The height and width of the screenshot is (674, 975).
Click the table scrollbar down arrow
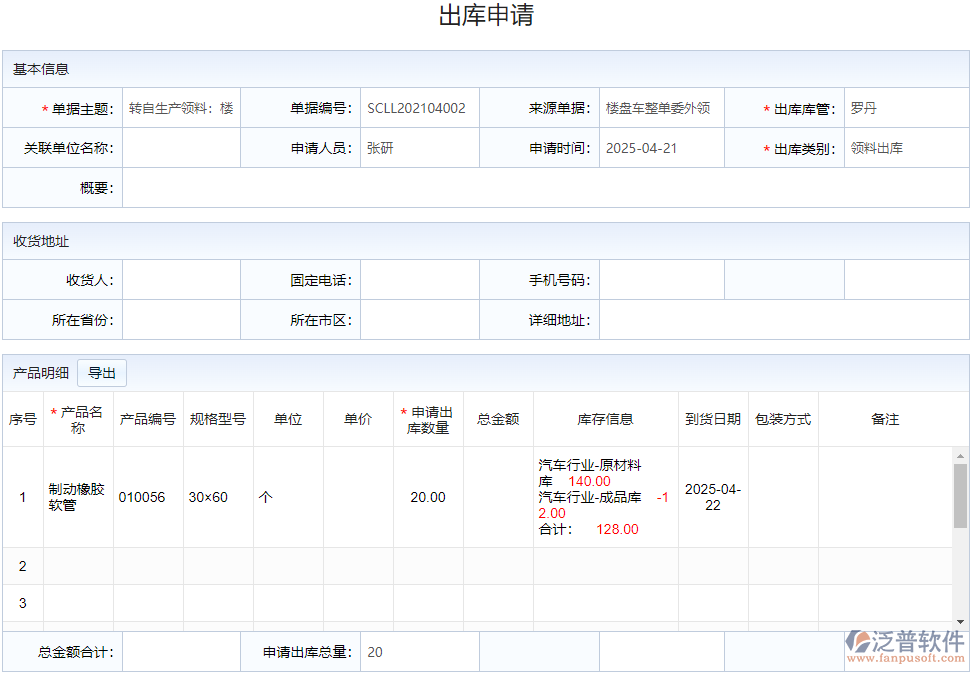(960, 620)
